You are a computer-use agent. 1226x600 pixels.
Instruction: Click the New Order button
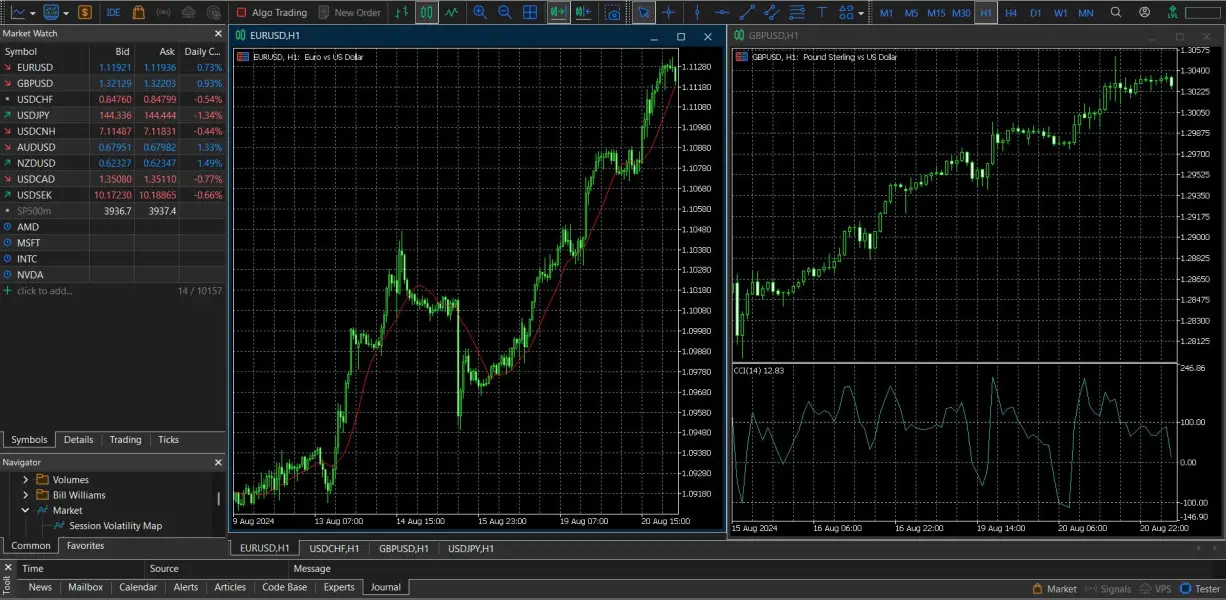pos(349,13)
